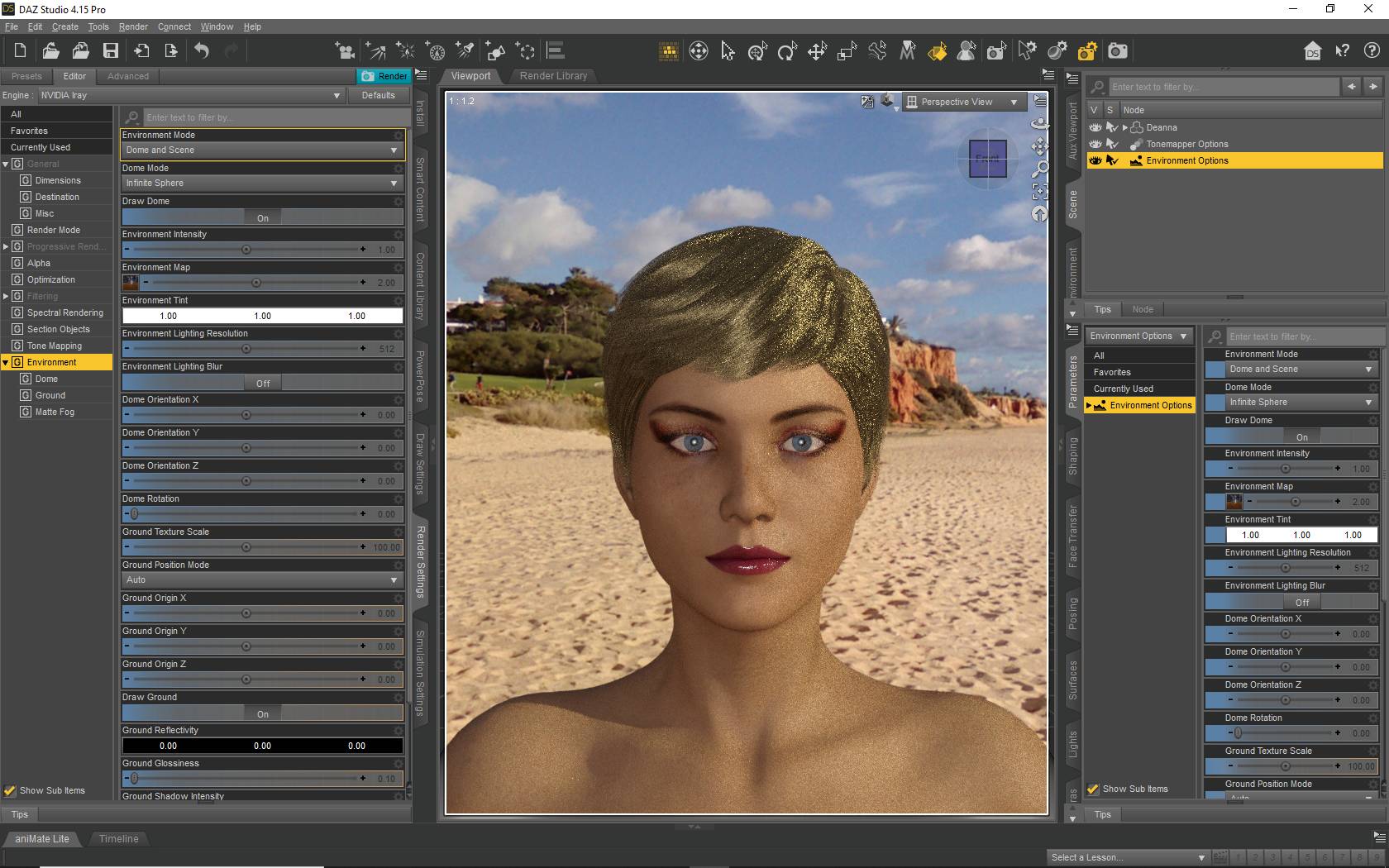Collapse the General settings group

(x=6, y=164)
